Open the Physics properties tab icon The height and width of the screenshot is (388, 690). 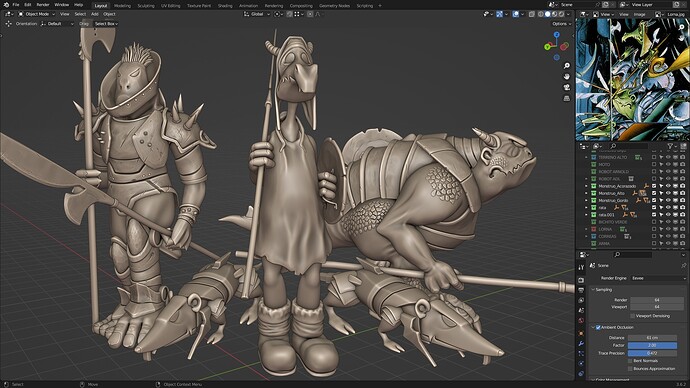[x=581, y=364]
